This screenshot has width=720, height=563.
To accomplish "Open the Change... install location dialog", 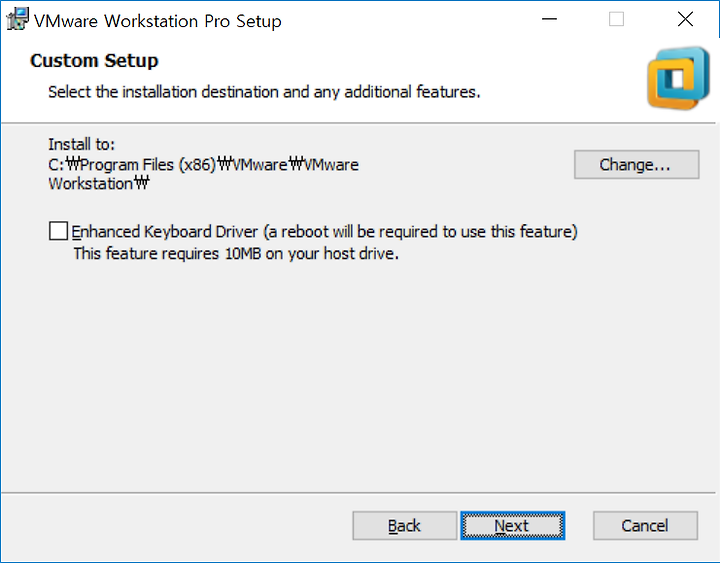I will pos(636,164).
